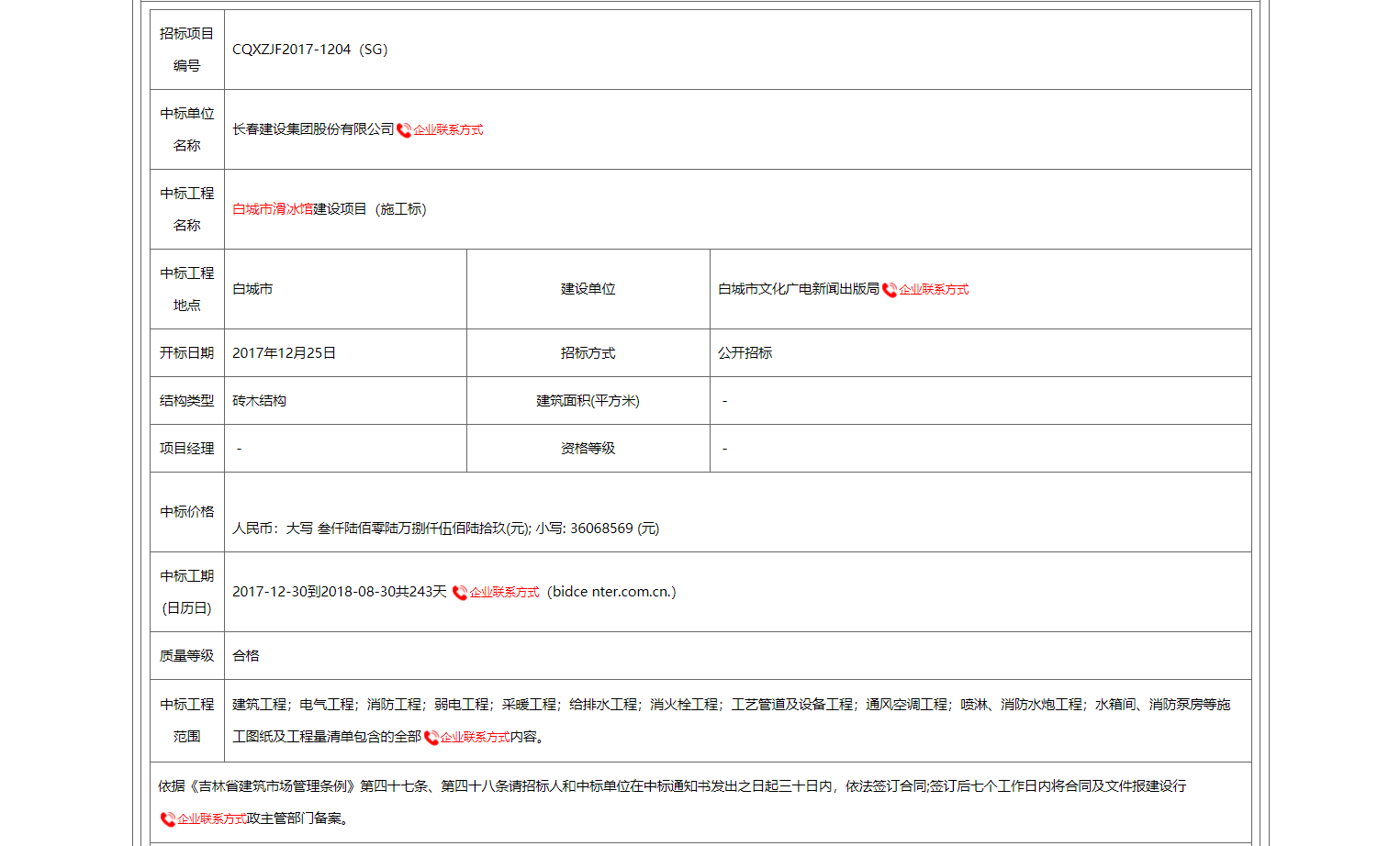Click quality grade 合格
The height and width of the screenshot is (846, 1400).
pyautogui.click(x=246, y=656)
